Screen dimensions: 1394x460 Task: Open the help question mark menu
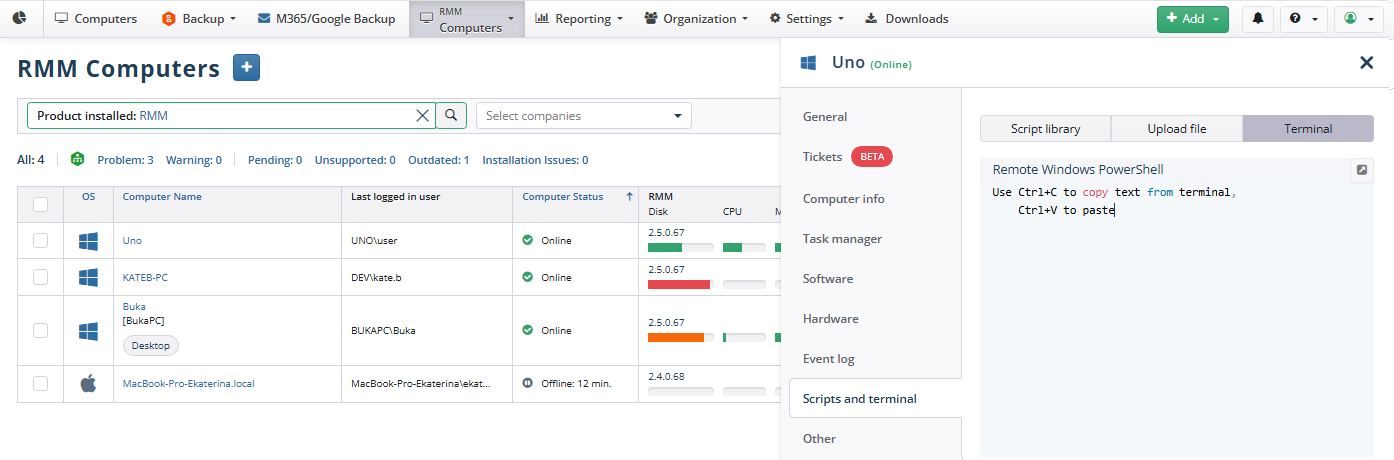(1303, 19)
